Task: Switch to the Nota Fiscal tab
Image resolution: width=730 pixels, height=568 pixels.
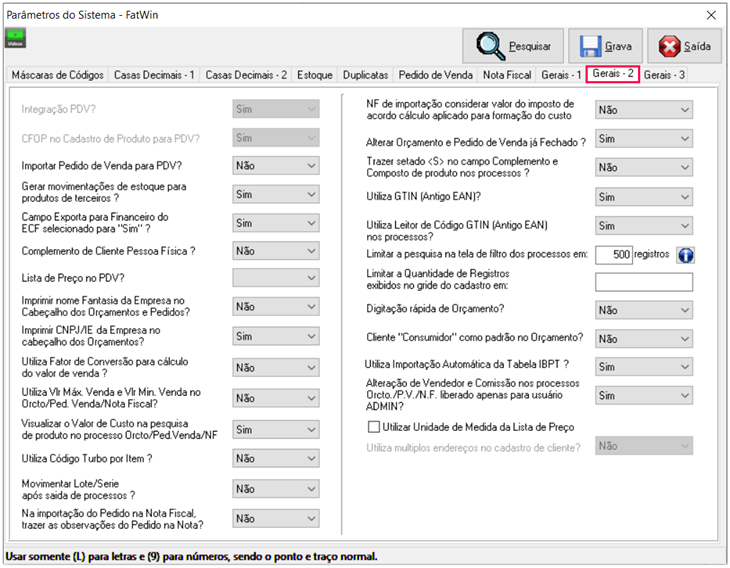Action: (507, 75)
